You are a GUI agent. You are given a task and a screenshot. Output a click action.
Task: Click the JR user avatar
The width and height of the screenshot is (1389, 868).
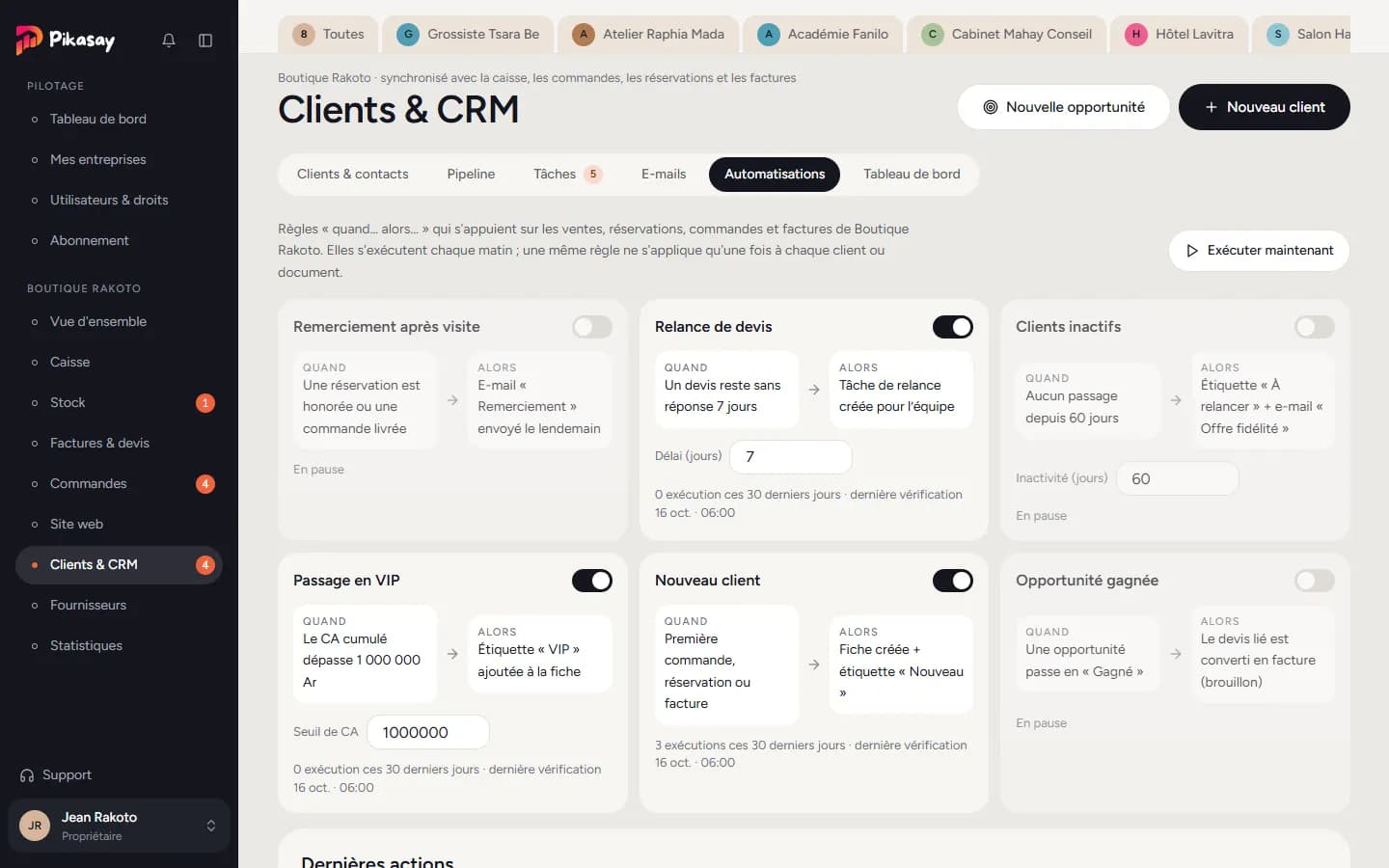35,826
